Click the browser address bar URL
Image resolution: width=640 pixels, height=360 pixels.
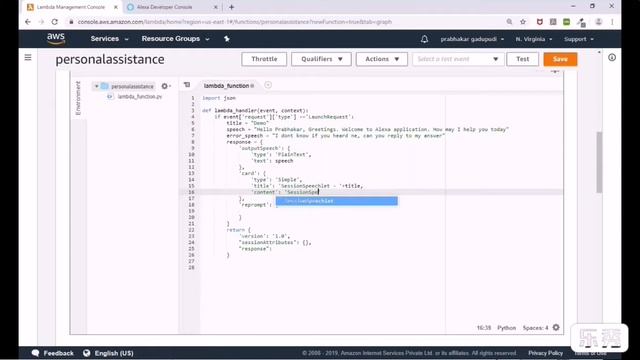tap(235, 22)
